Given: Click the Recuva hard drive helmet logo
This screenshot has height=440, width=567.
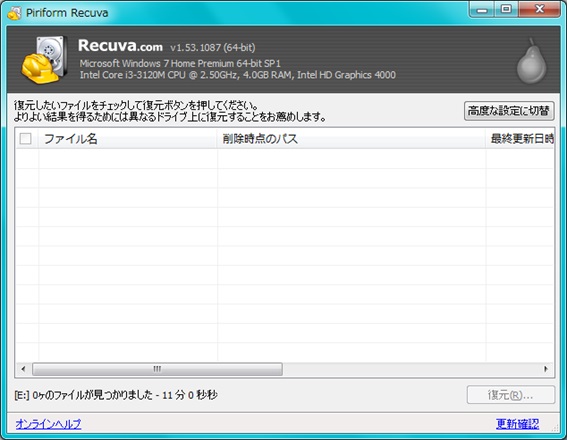Looking at the screenshot, I should (x=44, y=60).
